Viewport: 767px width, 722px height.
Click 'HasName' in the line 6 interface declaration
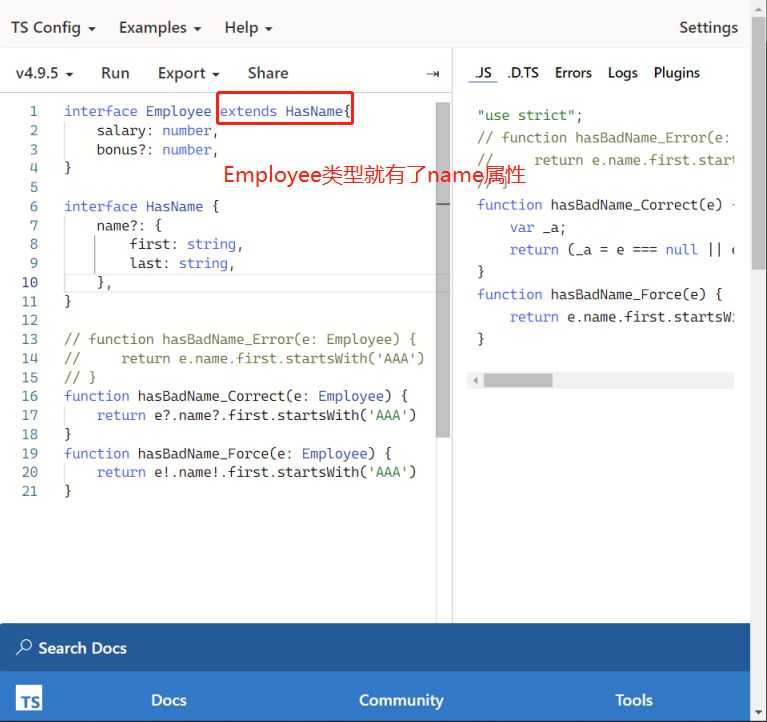pos(174,206)
